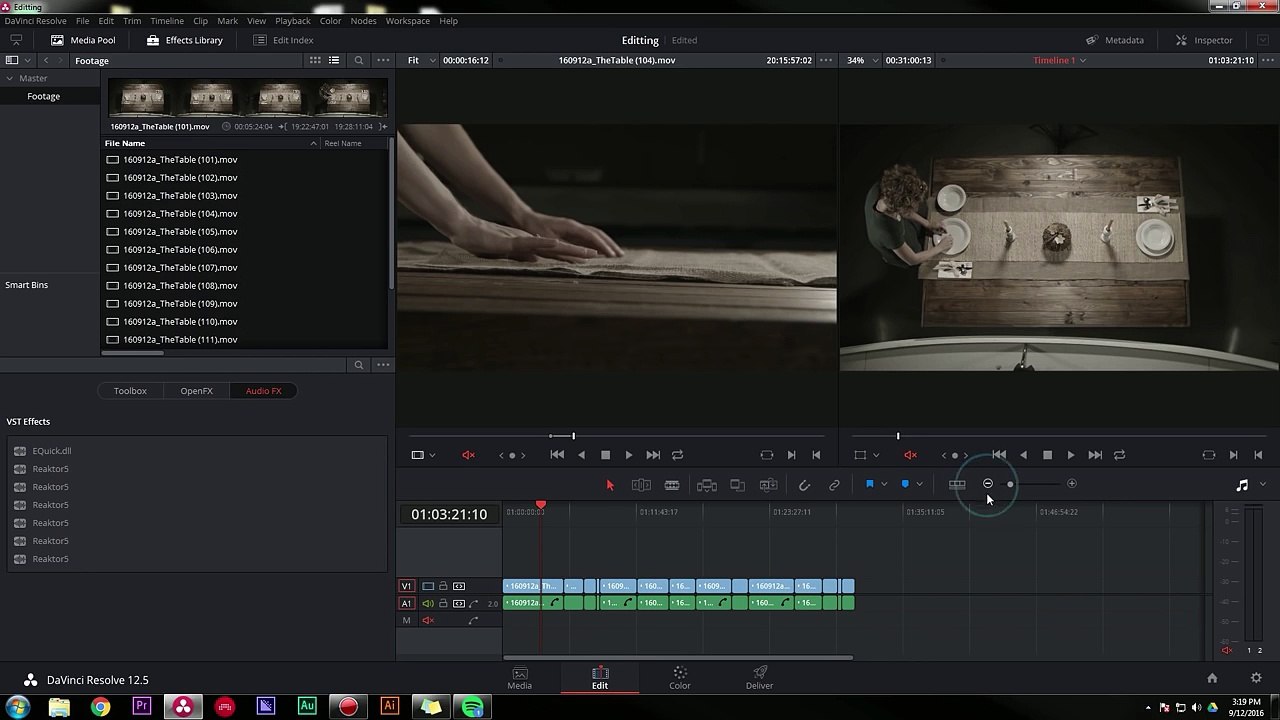This screenshot has height=720, width=1280.
Task: Toggle the snapping magnet icon
Action: click(804, 485)
